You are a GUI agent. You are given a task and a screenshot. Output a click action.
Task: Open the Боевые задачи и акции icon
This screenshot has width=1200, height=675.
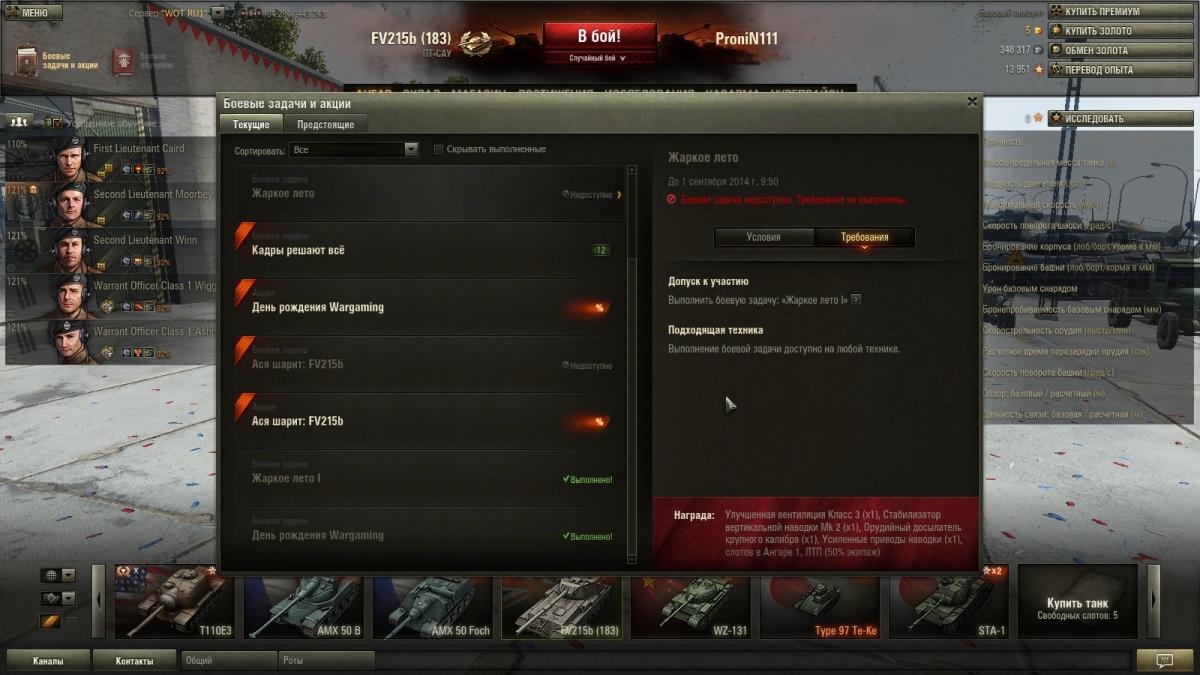(x=29, y=60)
